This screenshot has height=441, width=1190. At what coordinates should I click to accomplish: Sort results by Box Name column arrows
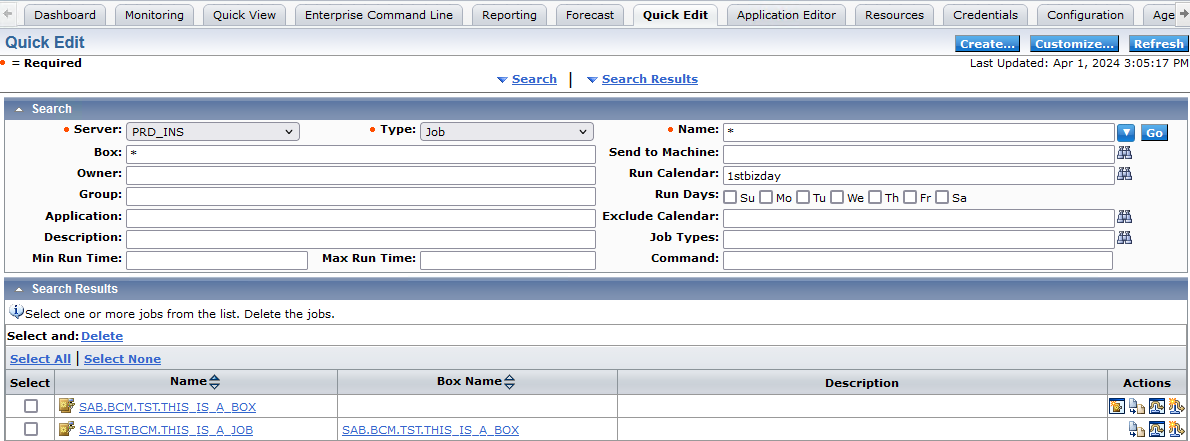(509, 382)
